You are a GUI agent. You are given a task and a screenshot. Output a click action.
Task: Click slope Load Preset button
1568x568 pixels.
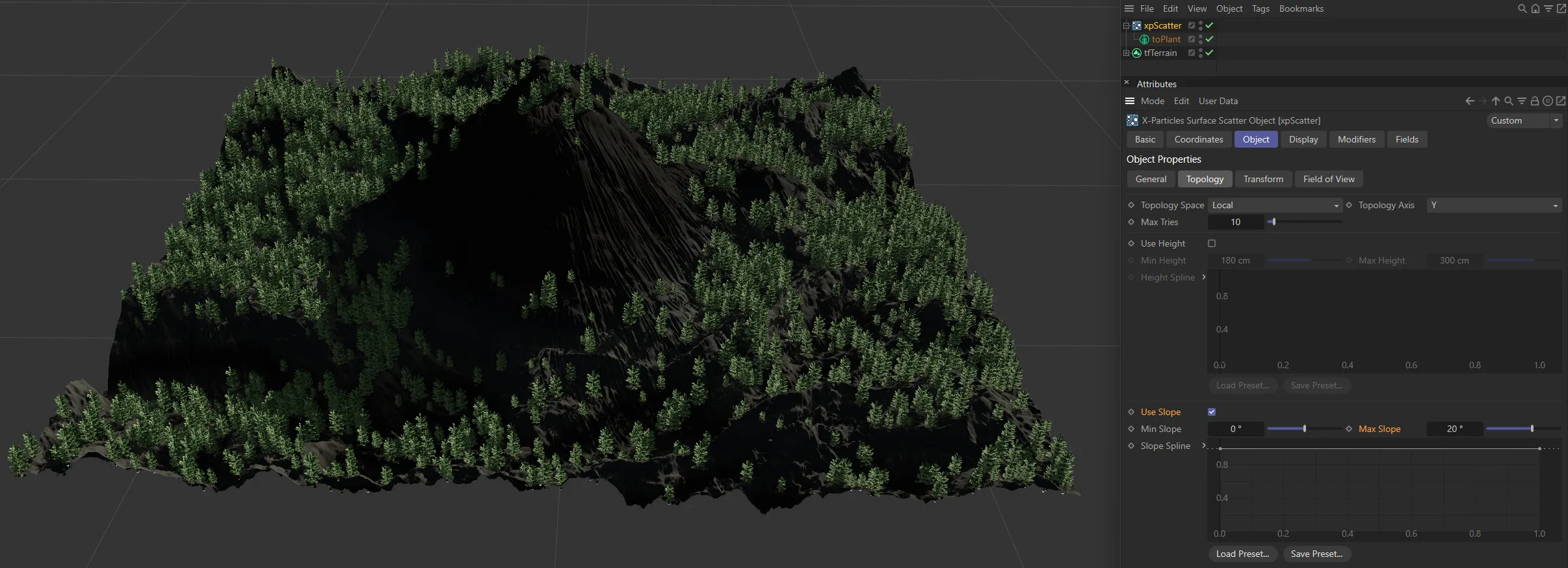point(1242,554)
